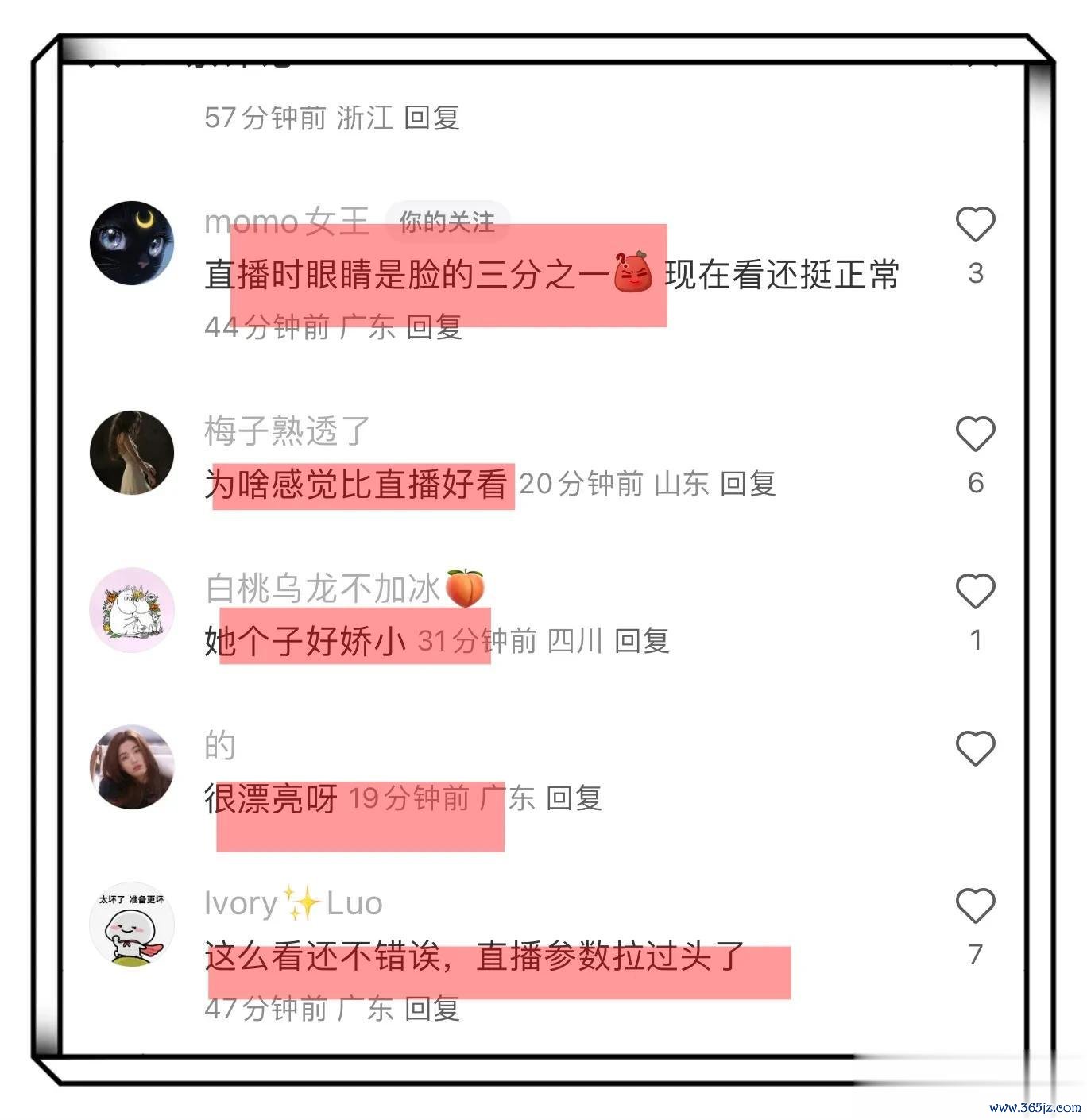
Task: Like the 很漂亮呀 comment heart icon
Action: pos(975,748)
